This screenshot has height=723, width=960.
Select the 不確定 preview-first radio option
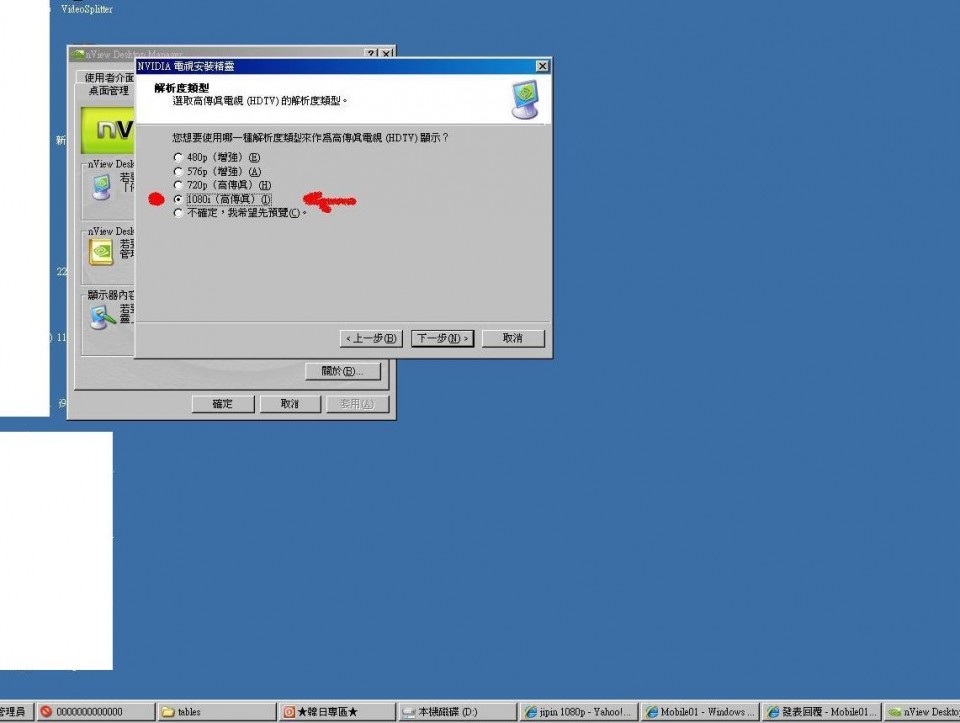[178, 213]
